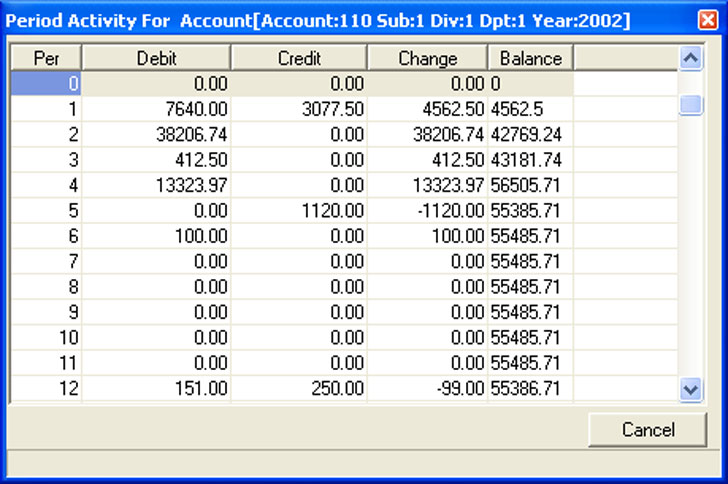The width and height of the screenshot is (728, 484).
Task: Click change cell 4562.50 in period 1
Action: [428, 109]
